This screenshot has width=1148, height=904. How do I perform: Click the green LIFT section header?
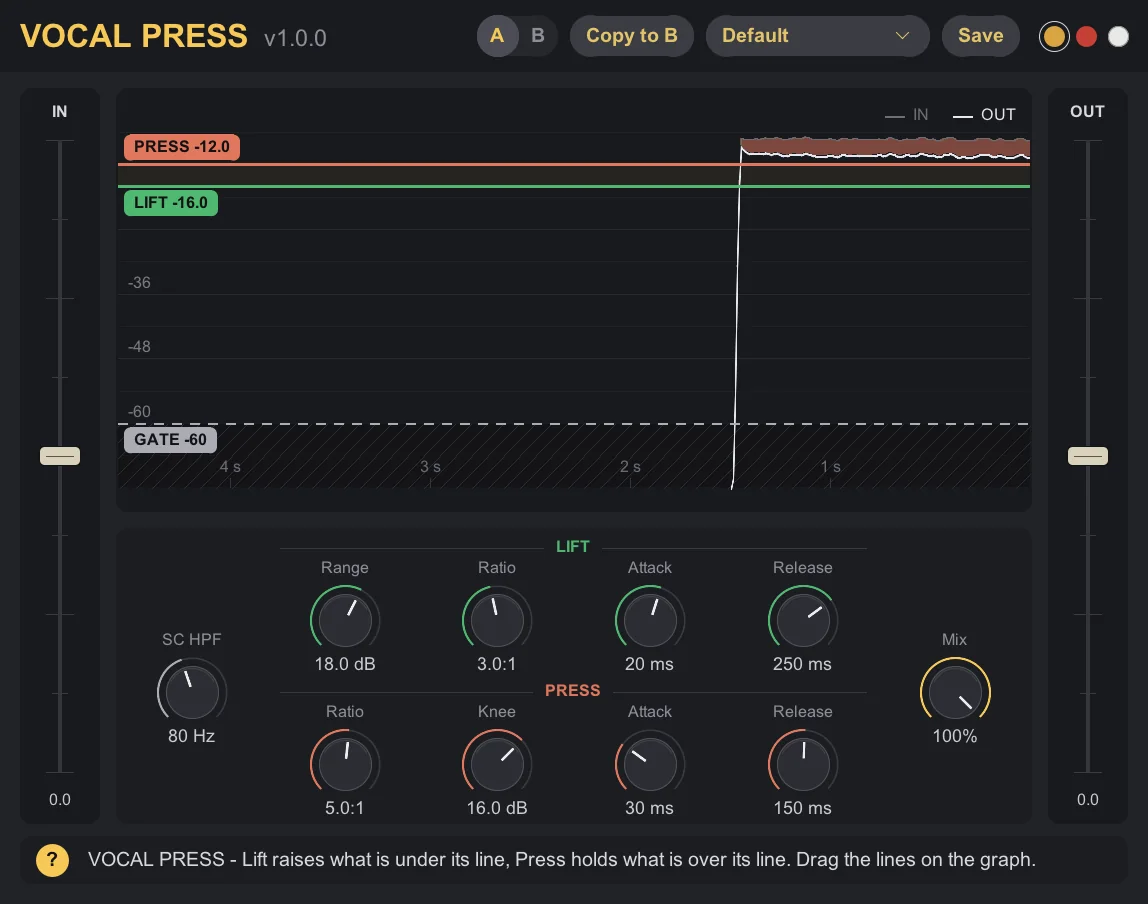pyautogui.click(x=573, y=547)
